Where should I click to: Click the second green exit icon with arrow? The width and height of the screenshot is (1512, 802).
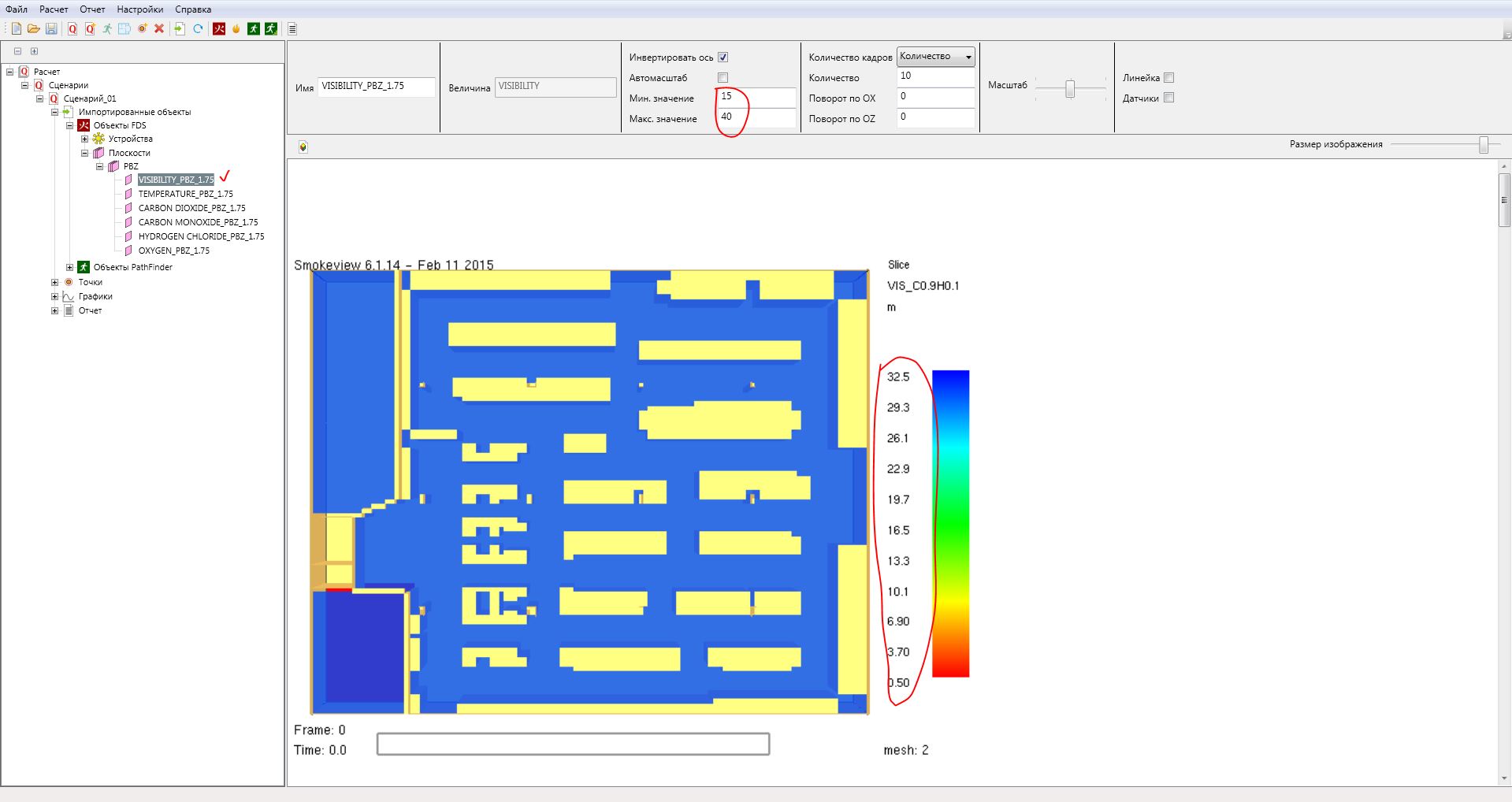(271, 29)
